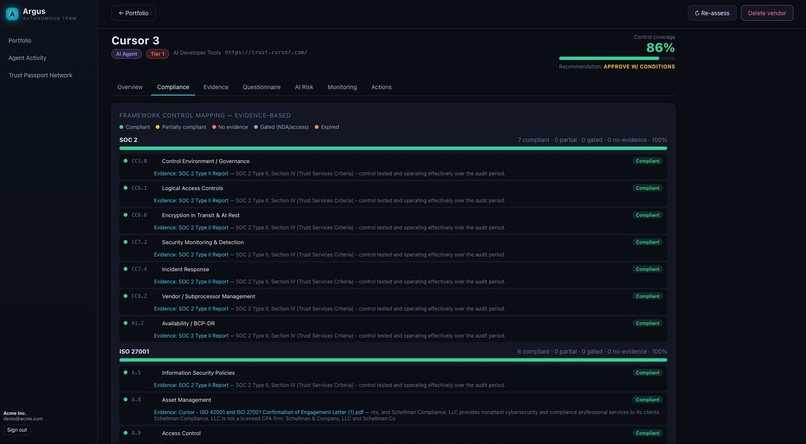Image resolution: width=806 pixels, height=444 pixels.
Task: Click the Re-assess button
Action: click(x=712, y=13)
